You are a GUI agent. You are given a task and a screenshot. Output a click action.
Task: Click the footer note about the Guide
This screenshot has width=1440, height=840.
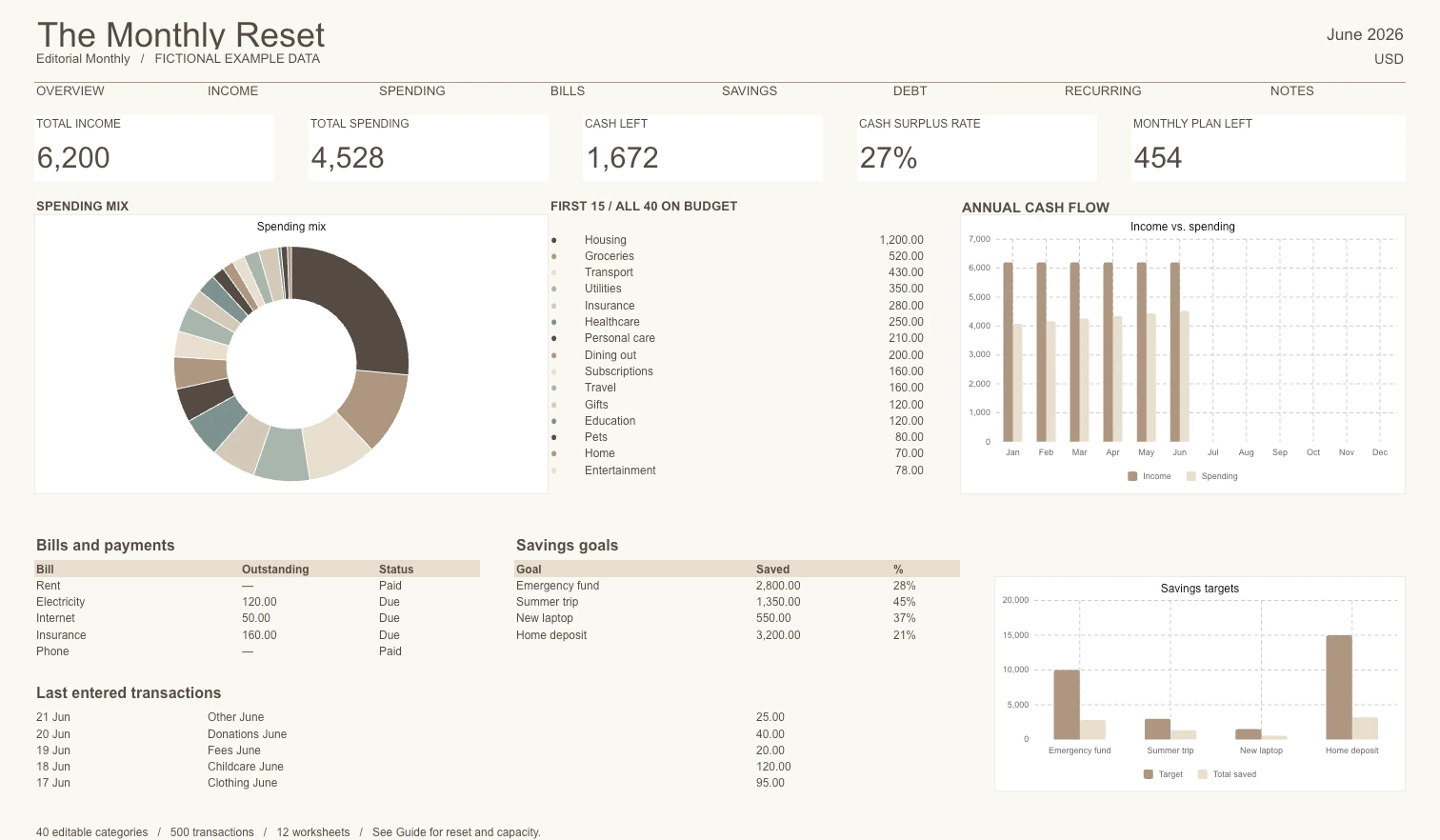(456, 832)
